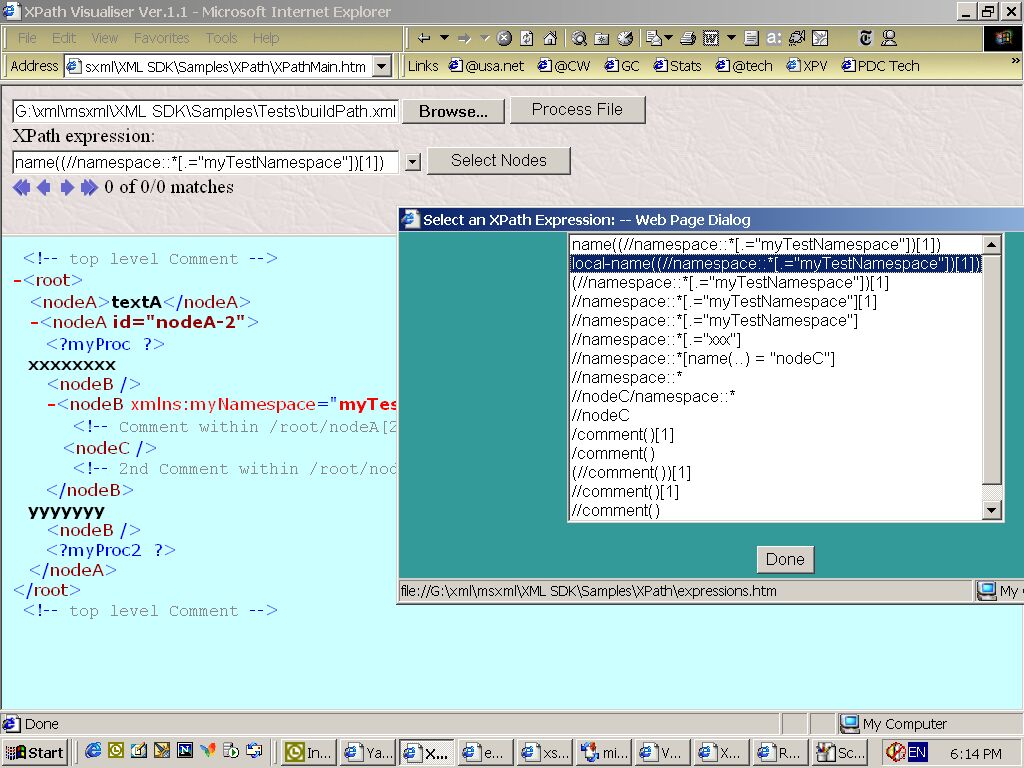The height and width of the screenshot is (768, 1024).
Task: Go to previous match arrow
Action: pos(44,187)
